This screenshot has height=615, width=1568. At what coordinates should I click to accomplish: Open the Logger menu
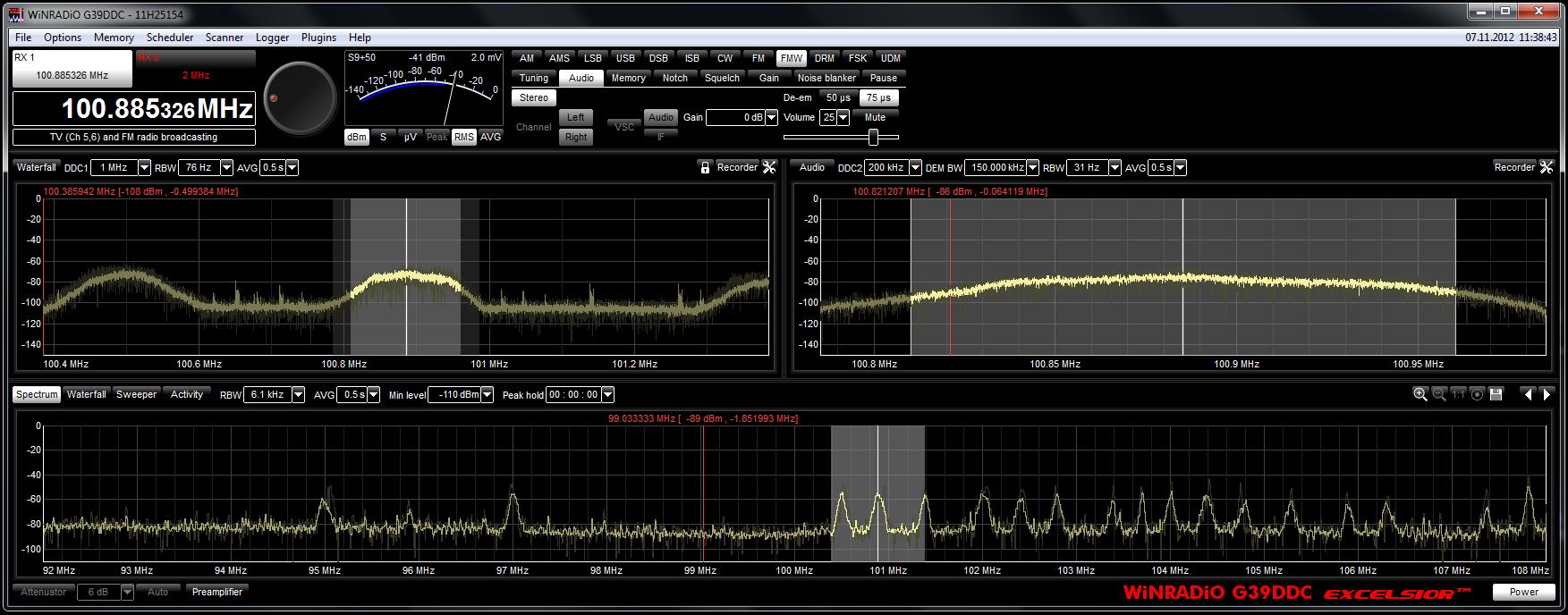(272, 38)
